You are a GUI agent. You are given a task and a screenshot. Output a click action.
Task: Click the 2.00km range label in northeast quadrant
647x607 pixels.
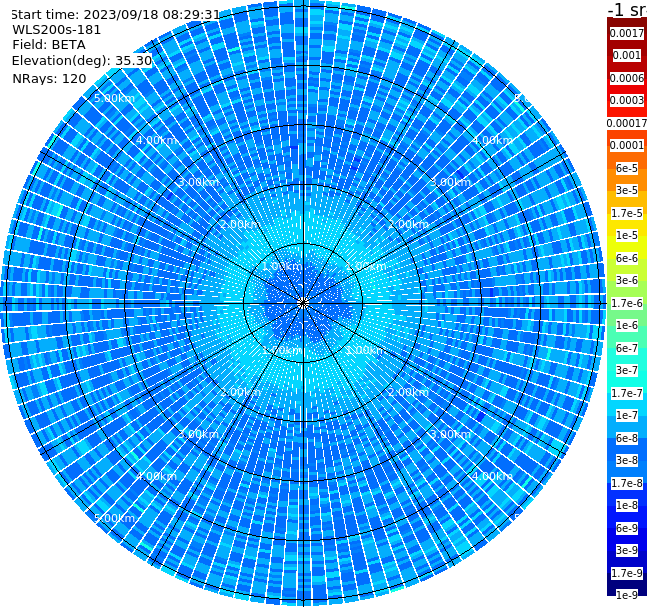[x=408, y=224]
